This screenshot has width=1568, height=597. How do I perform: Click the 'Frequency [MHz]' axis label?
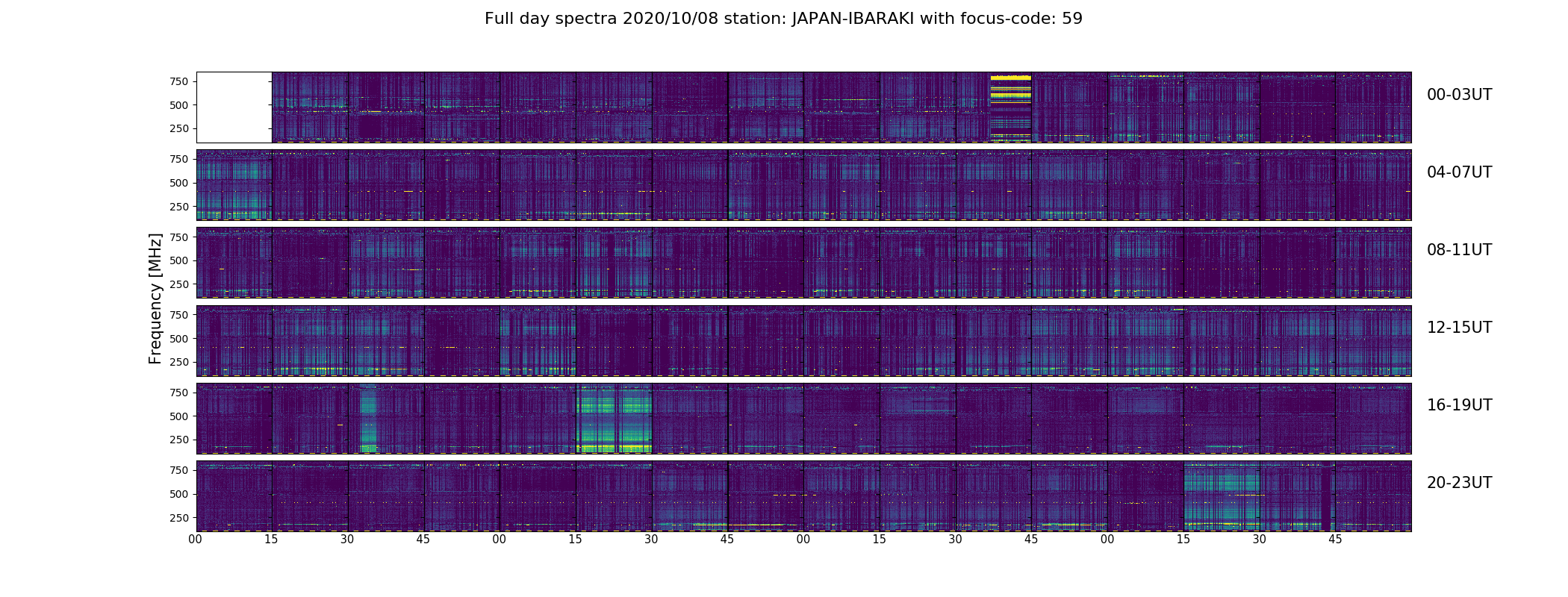pyautogui.click(x=155, y=299)
